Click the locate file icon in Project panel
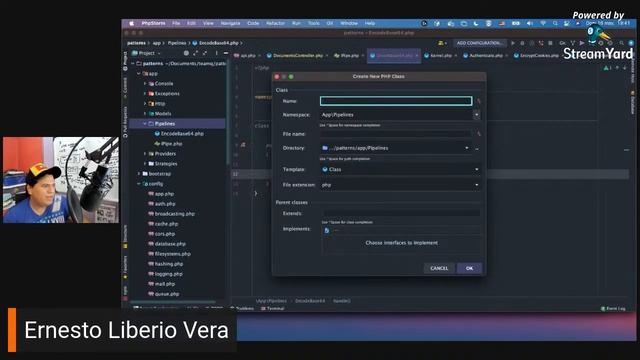 point(186,53)
